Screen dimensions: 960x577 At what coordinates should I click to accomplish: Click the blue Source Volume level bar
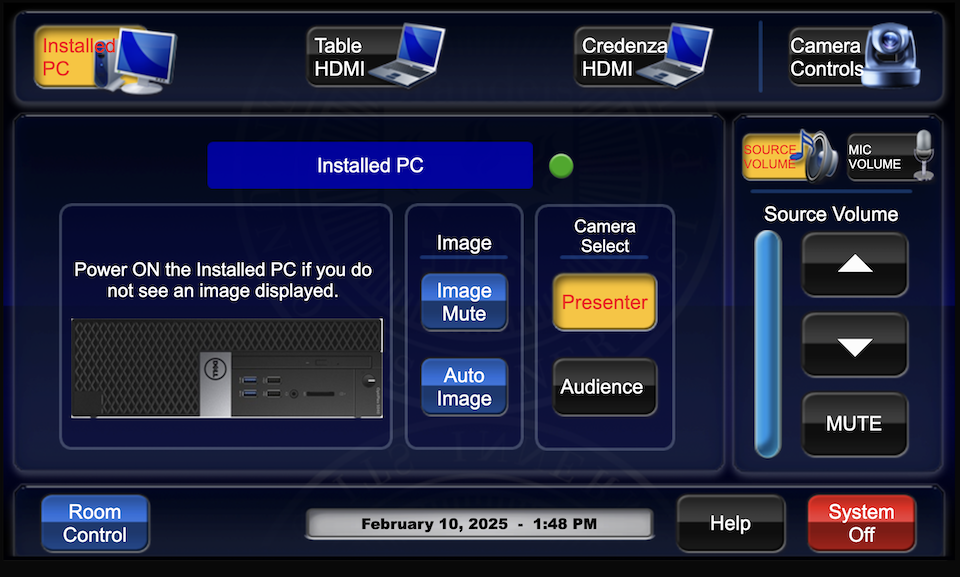click(766, 345)
